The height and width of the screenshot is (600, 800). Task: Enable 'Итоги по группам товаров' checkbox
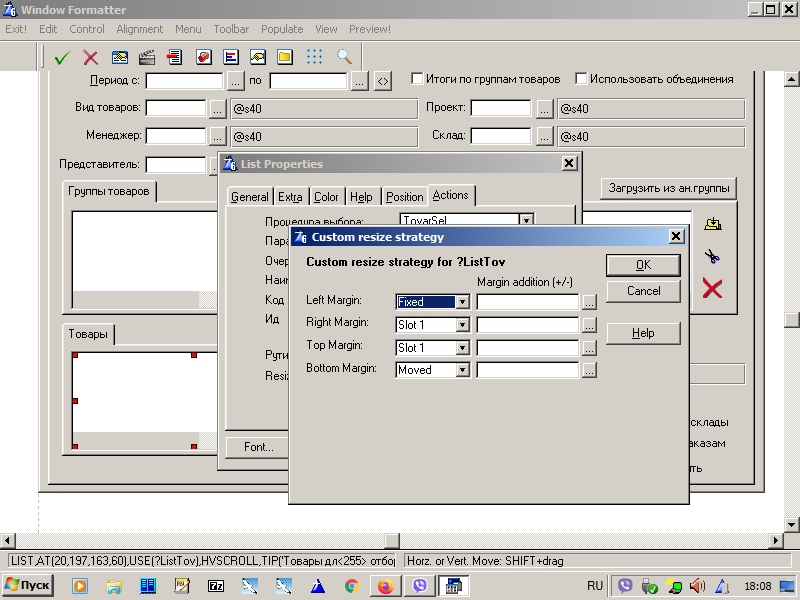pyautogui.click(x=419, y=79)
